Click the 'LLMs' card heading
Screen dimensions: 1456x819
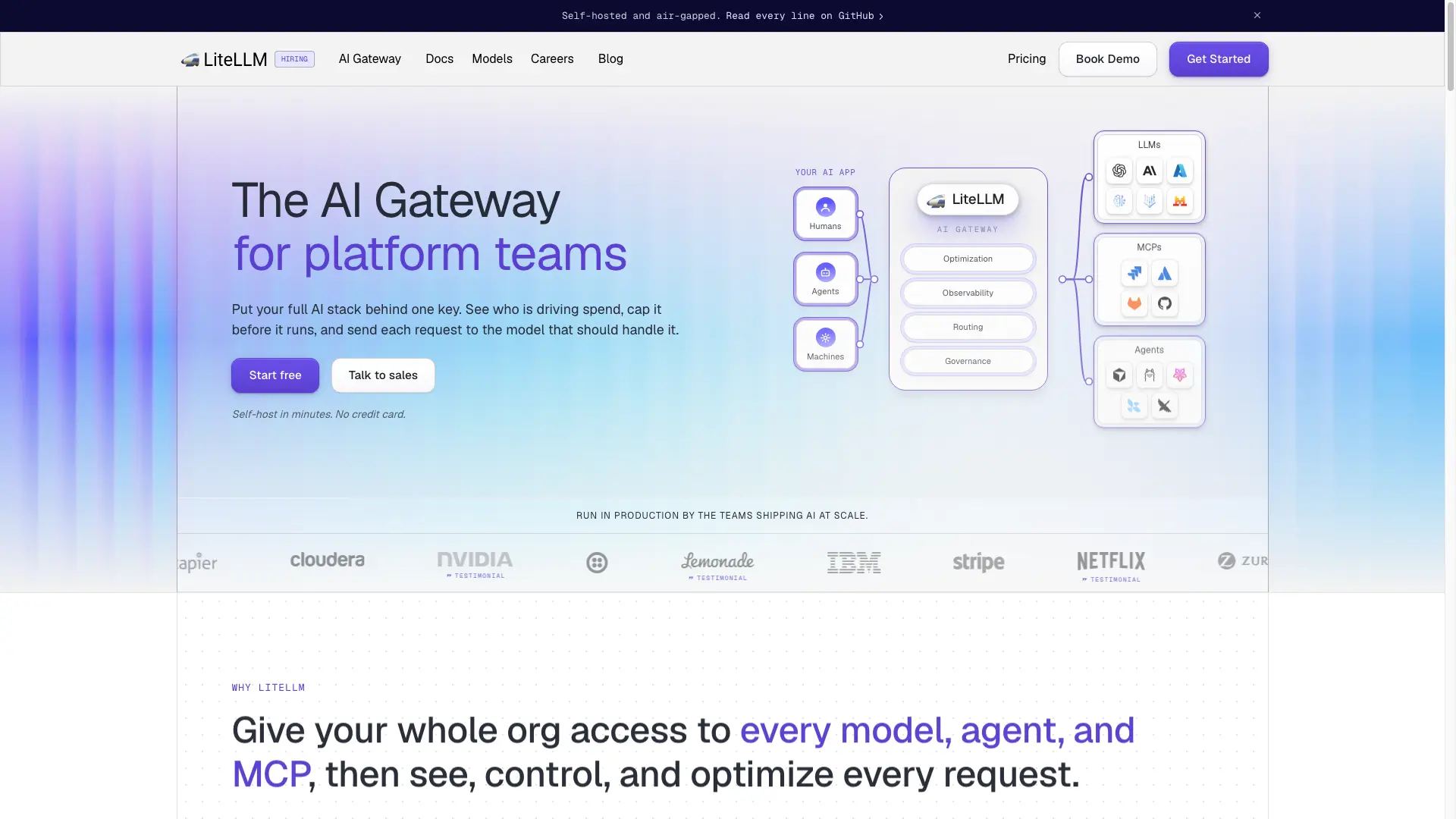[x=1149, y=145]
